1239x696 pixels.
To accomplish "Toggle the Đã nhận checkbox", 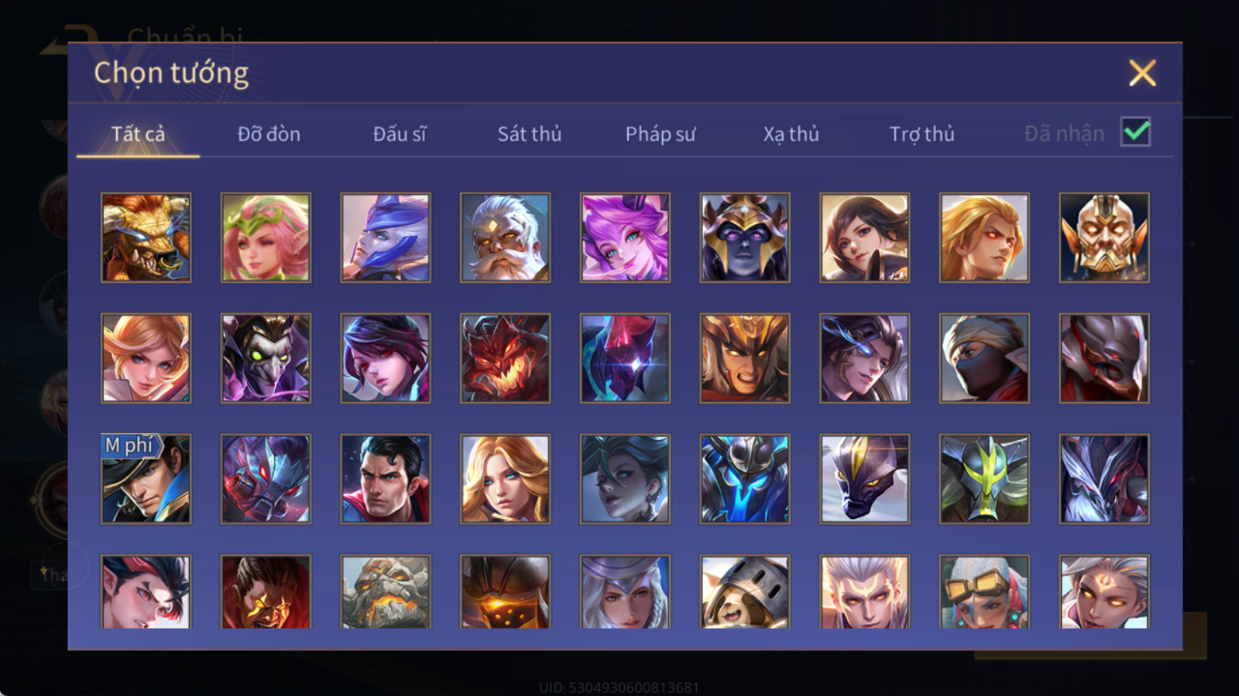I will pos(1135,132).
